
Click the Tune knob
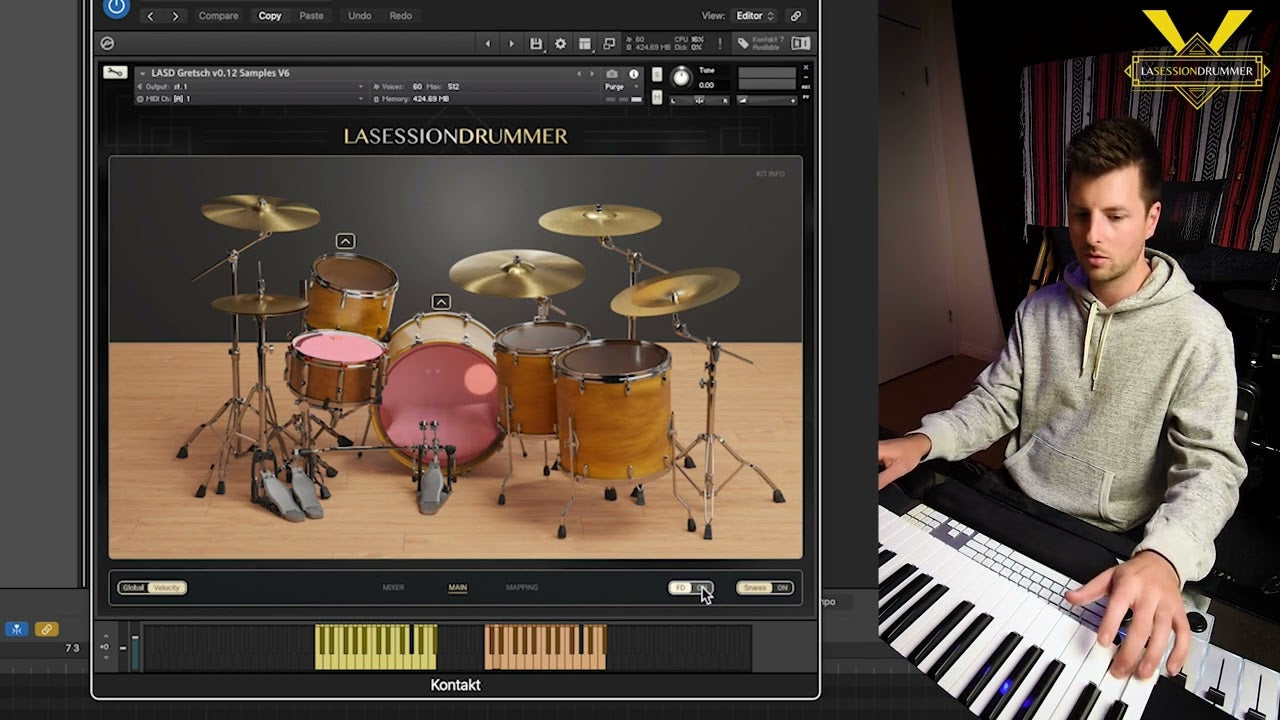tap(681, 77)
